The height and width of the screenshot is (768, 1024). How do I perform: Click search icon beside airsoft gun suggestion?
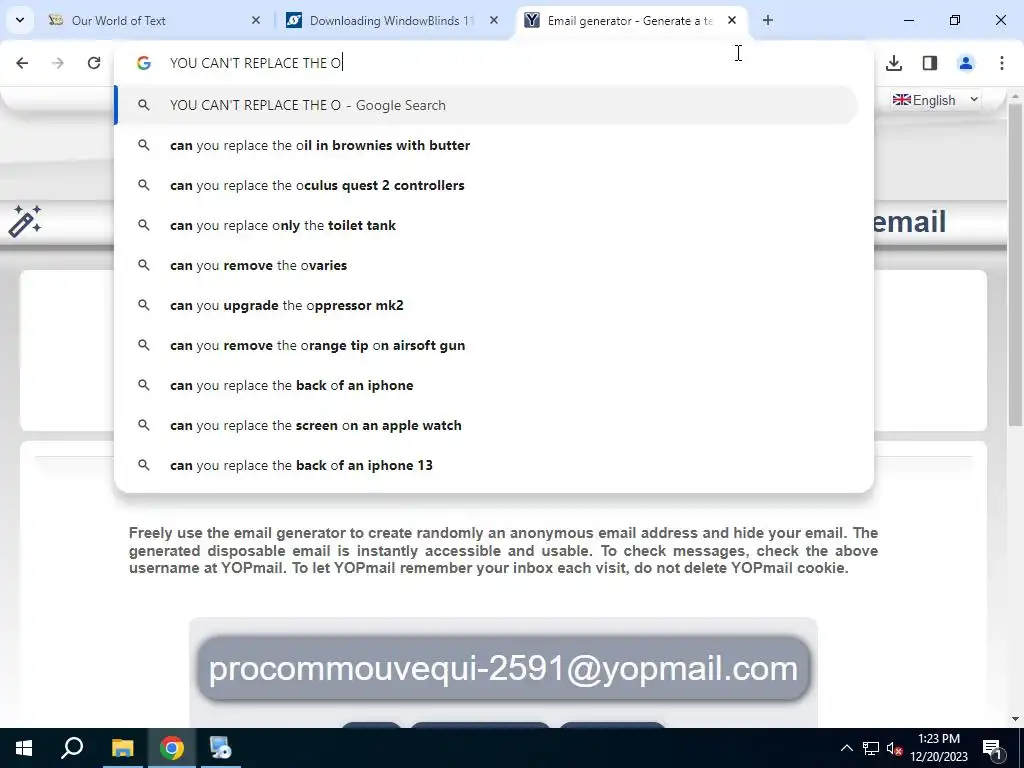144,345
